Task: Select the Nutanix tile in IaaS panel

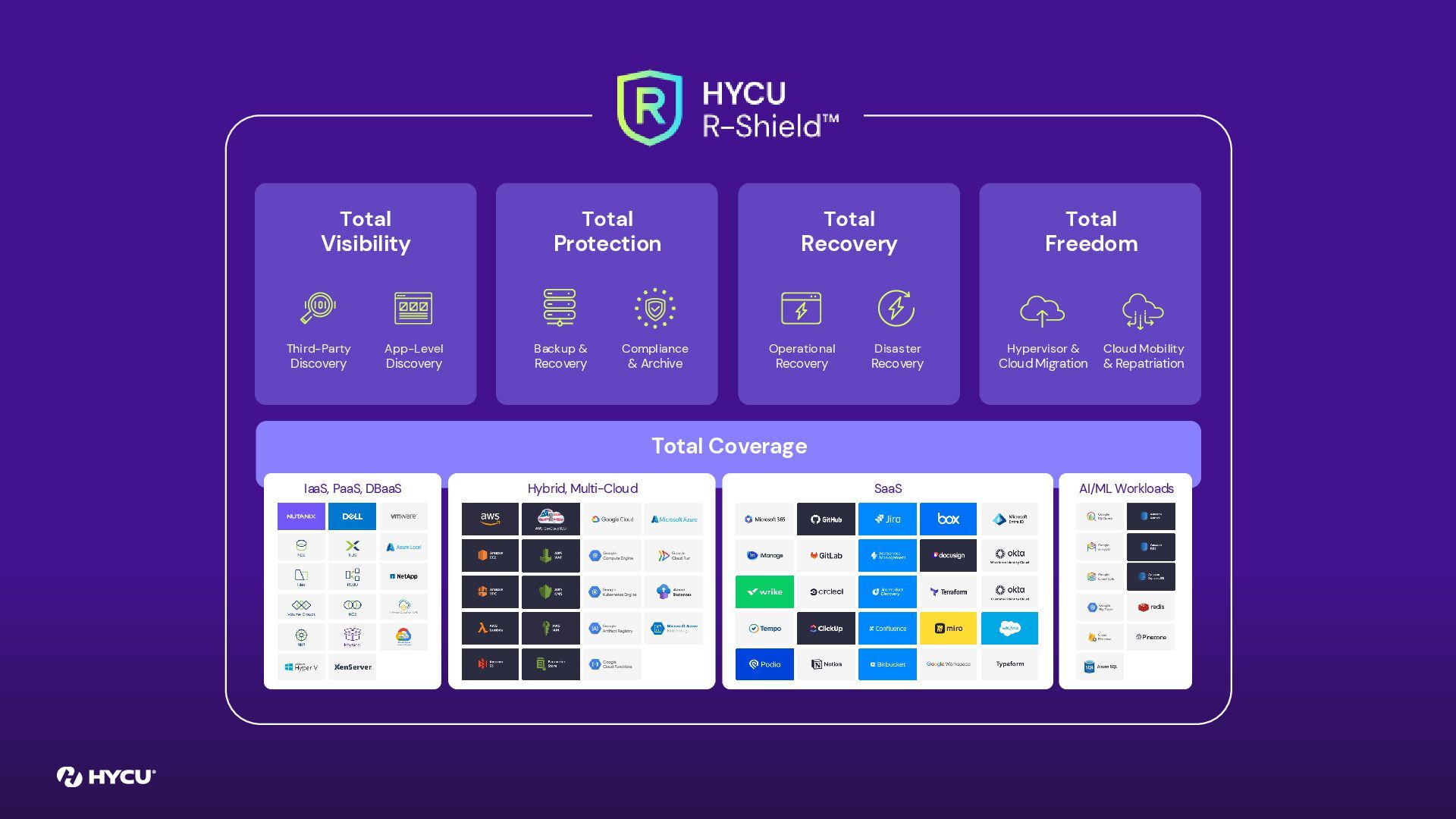Action: [x=301, y=516]
